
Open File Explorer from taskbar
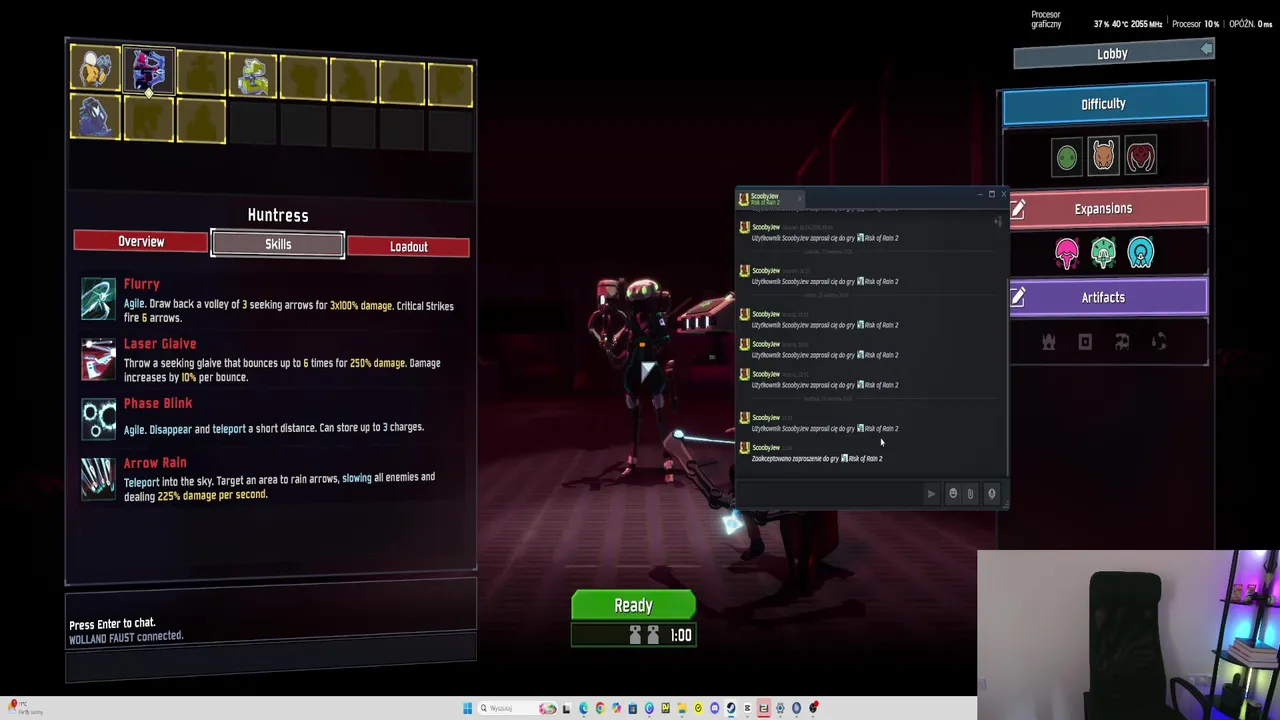point(681,709)
